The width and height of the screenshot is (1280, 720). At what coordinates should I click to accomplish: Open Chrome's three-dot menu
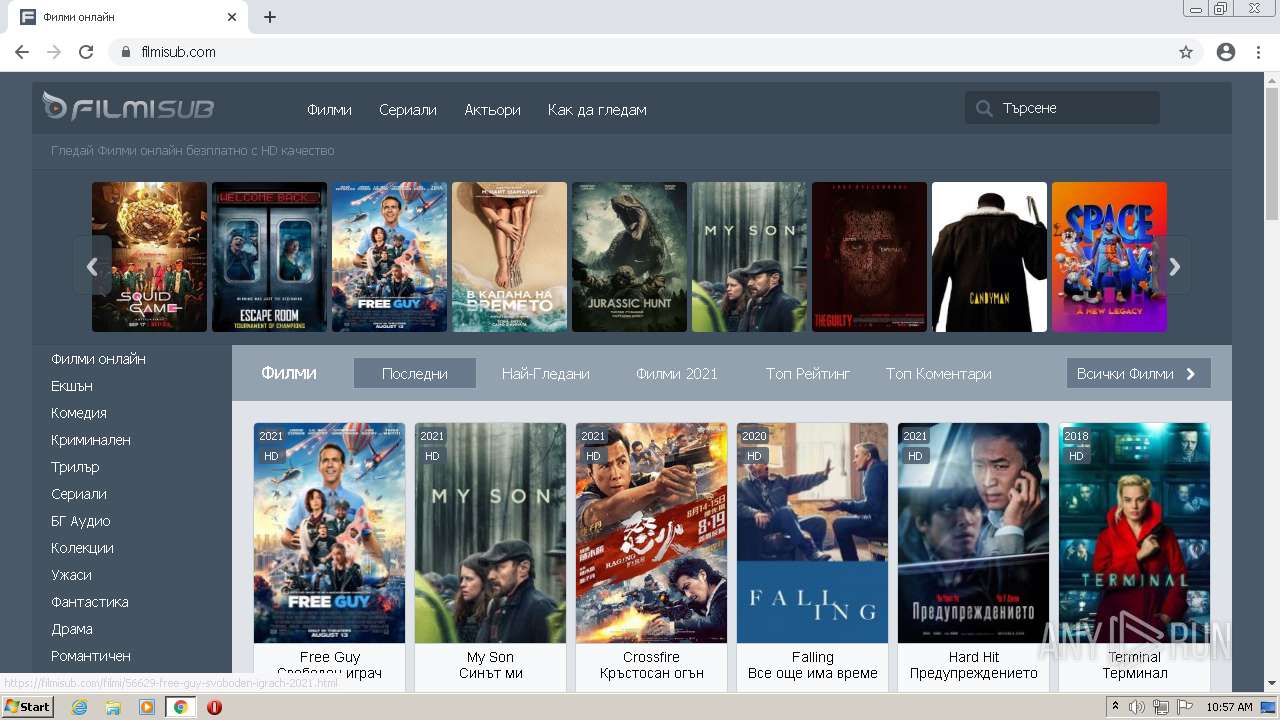[1258, 52]
